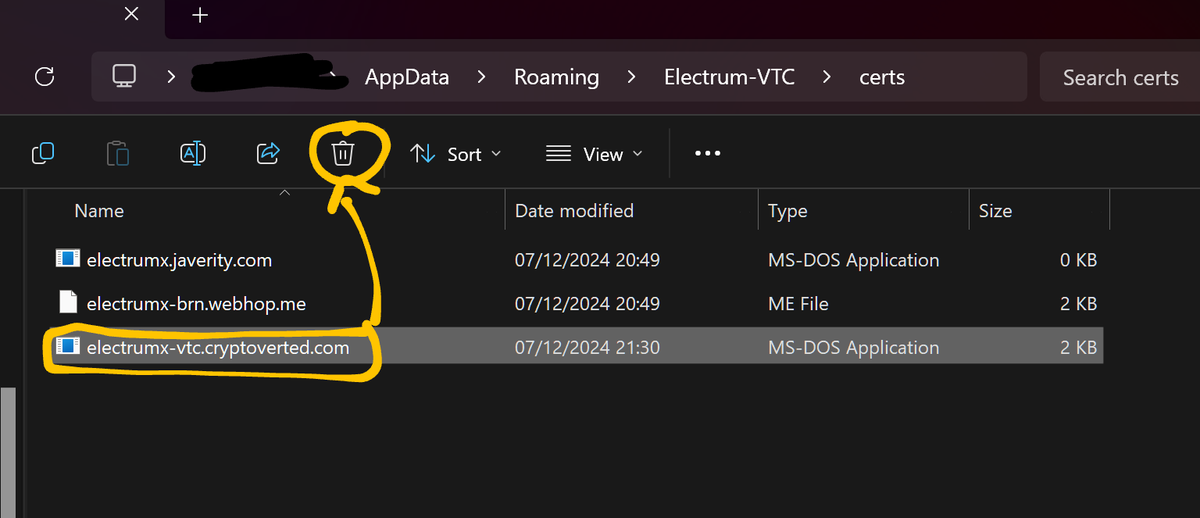Select file electrumx-brn.webhop.me
Screen dimensions: 1200x518
click(x=196, y=303)
